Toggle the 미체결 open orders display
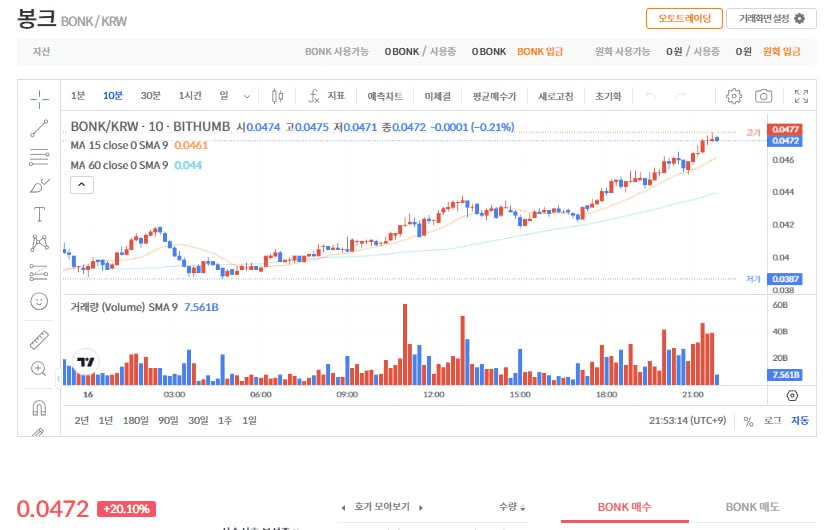Viewport: 833px width, 530px height. 437,96
